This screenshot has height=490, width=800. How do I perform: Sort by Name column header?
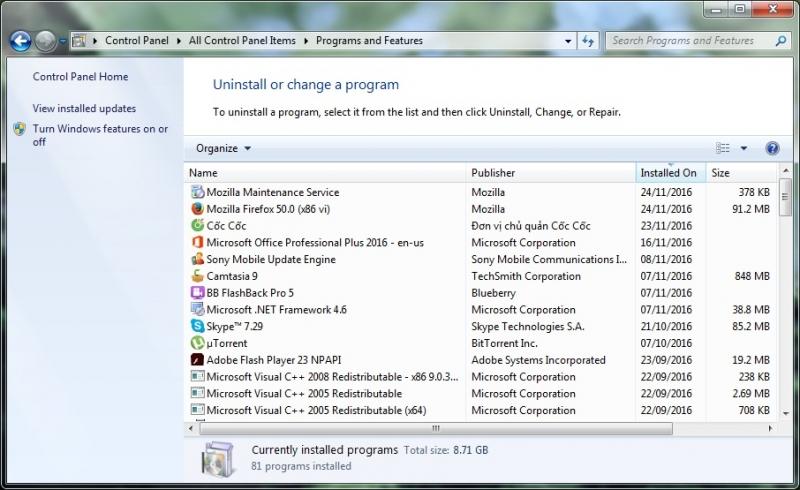click(x=325, y=173)
